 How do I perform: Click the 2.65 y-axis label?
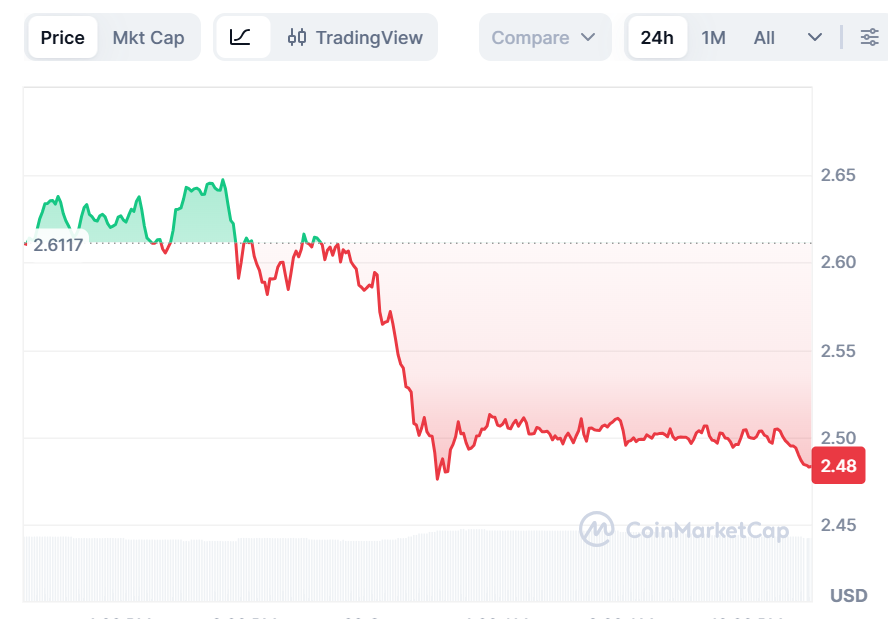[x=838, y=175]
